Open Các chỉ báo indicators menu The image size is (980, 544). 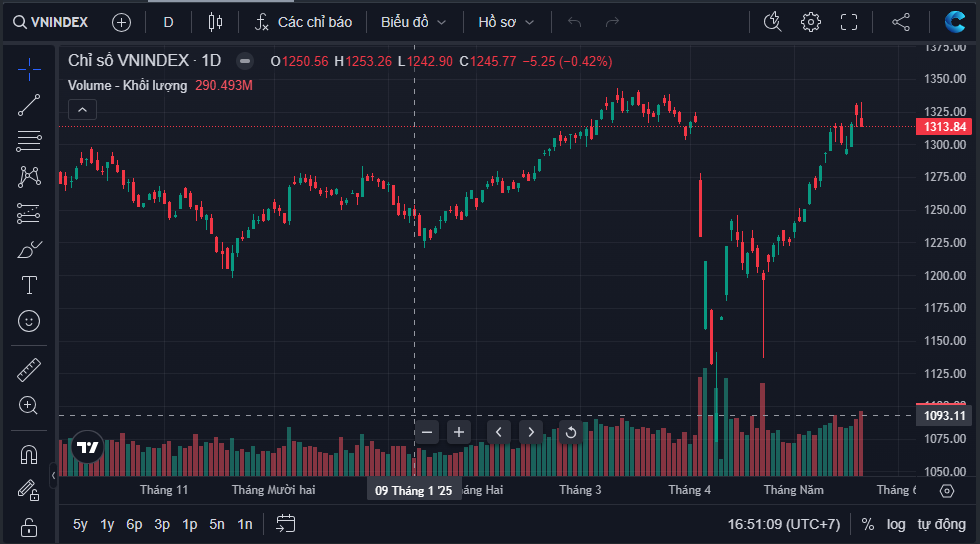coord(304,23)
